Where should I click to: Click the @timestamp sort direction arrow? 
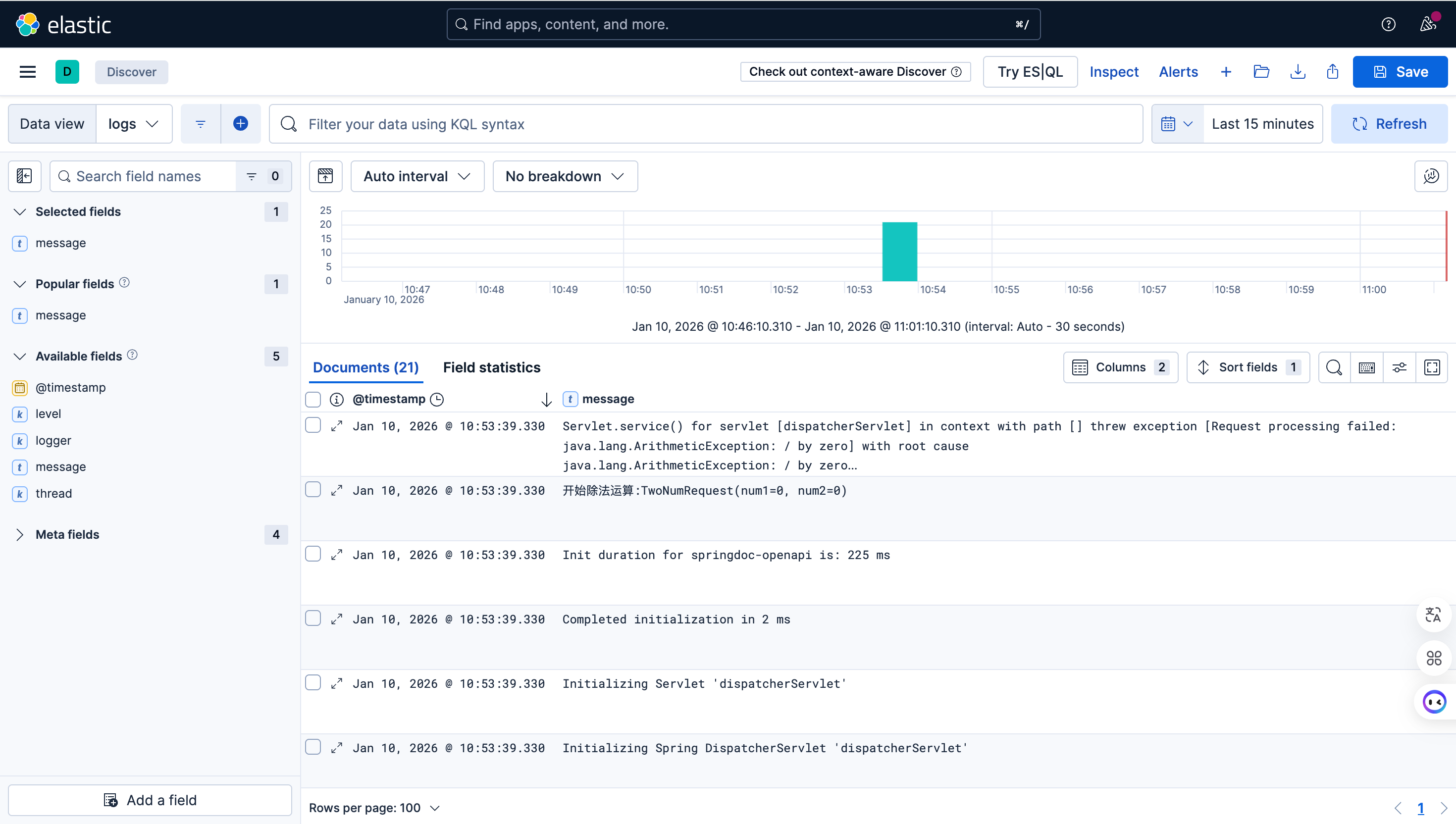(546, 400)
